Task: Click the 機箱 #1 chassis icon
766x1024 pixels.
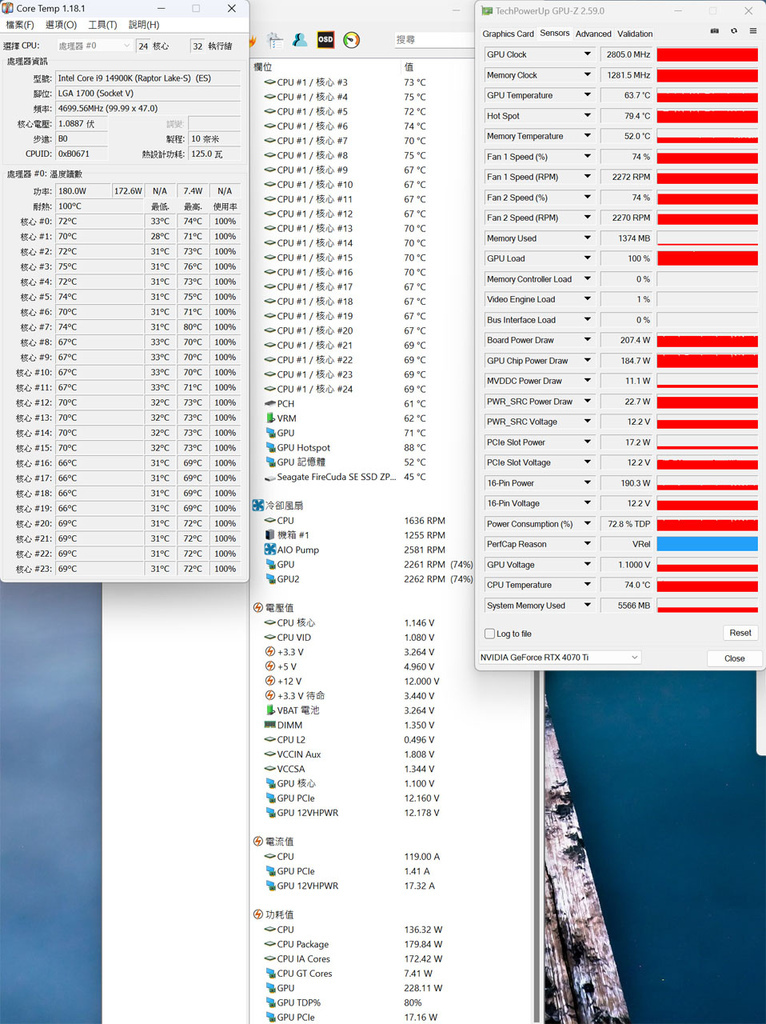Action: coord(270,535)
